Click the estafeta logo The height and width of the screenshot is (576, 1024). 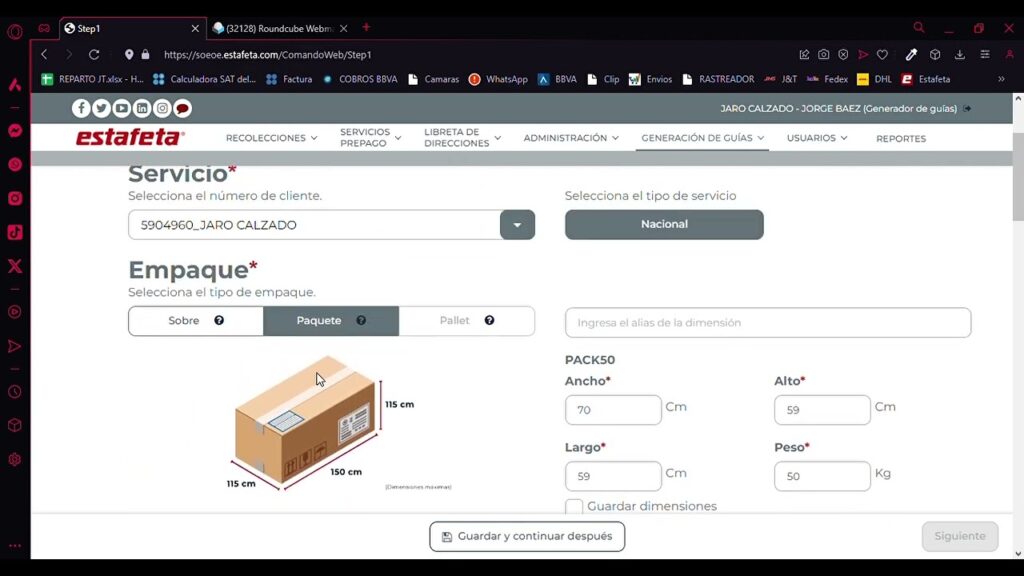[x=130, y=138]
